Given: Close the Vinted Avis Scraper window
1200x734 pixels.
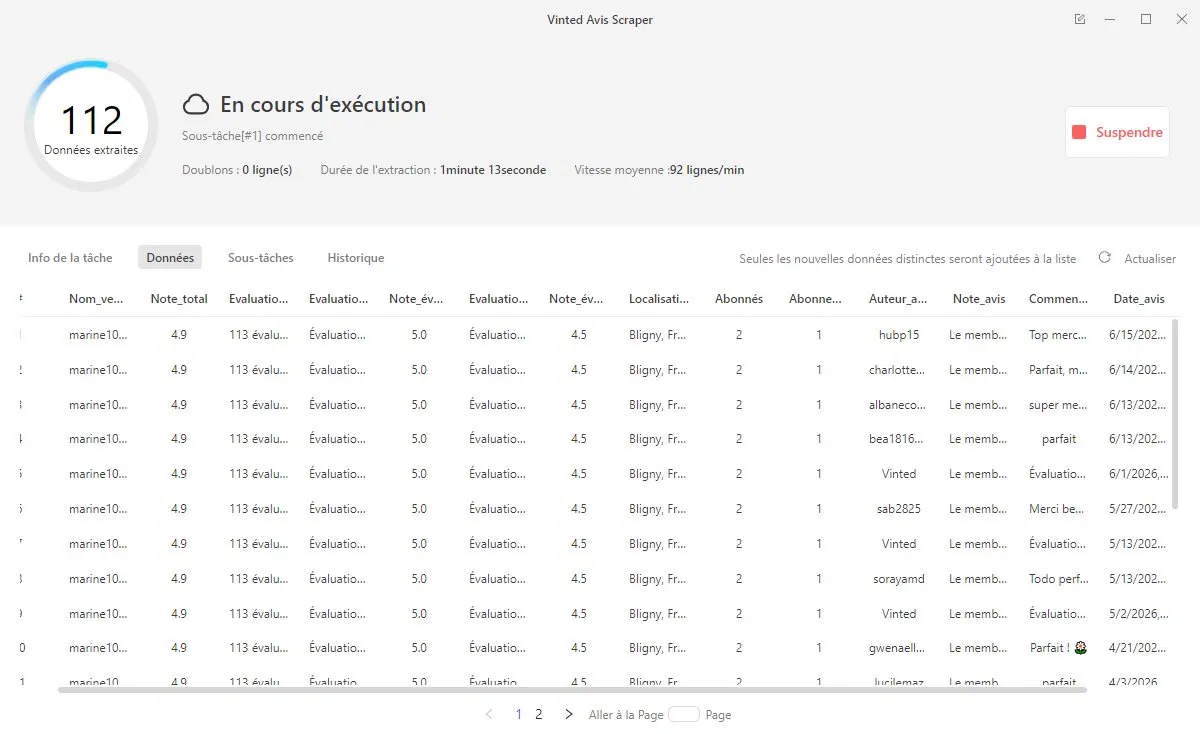Looking at the screenshot, I should [x=1182, y=19].
